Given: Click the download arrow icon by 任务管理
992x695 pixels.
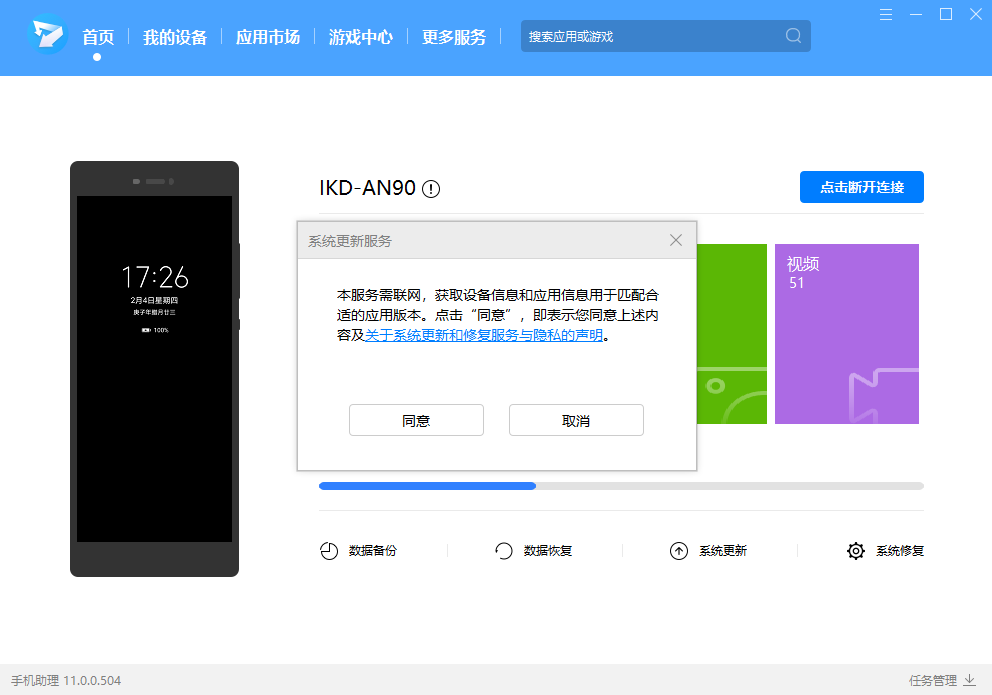Looking at the screenshot, I should click(969, 680).
